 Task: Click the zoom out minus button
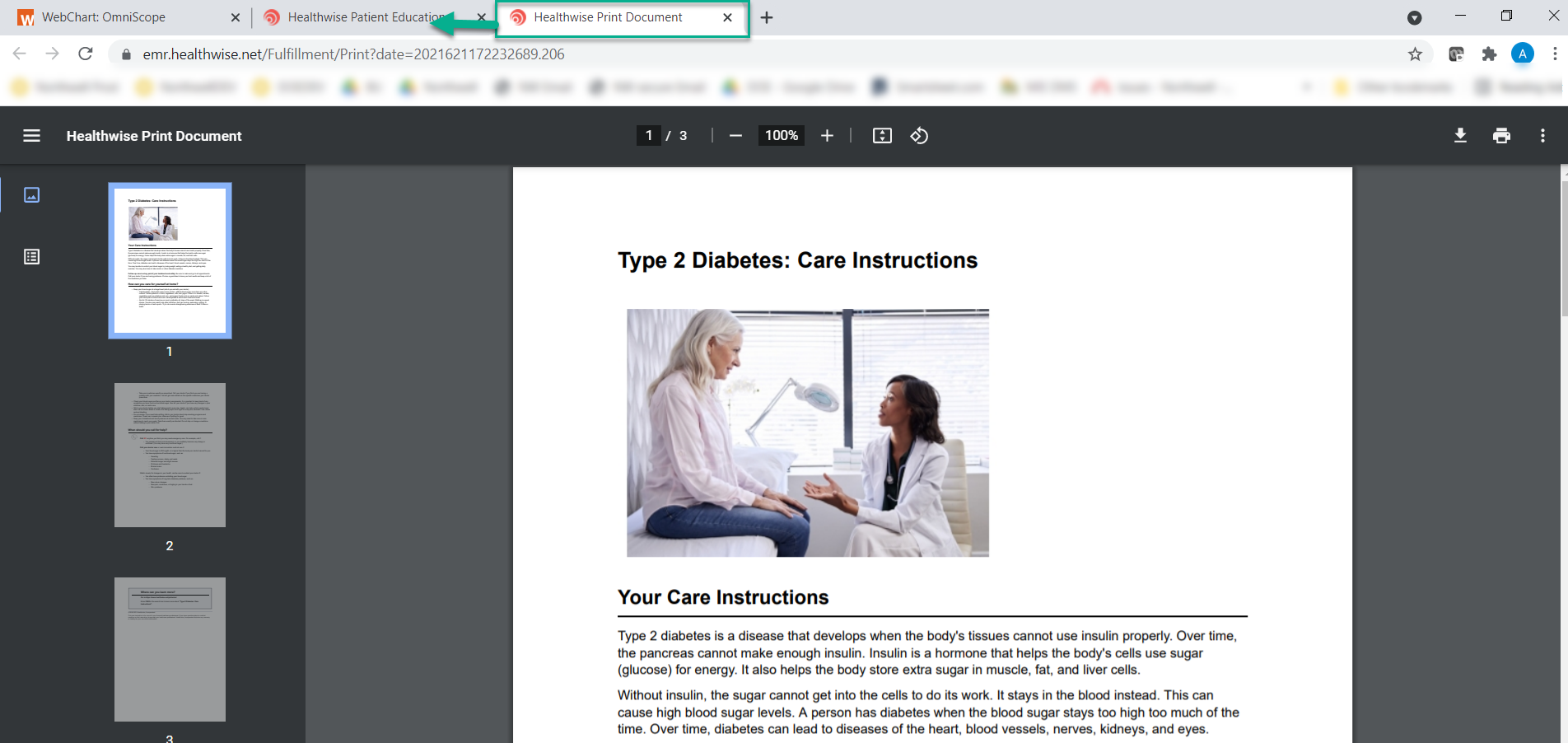click(735, 136)
